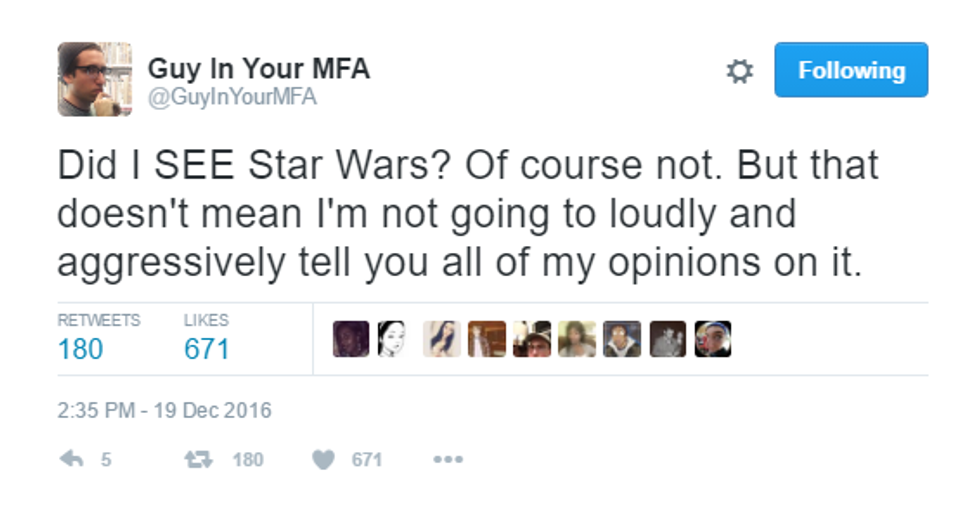The width and height of the screenshot is (980, 518).
Task: Click the first liker avatar in the row
Action: point(350,339)
